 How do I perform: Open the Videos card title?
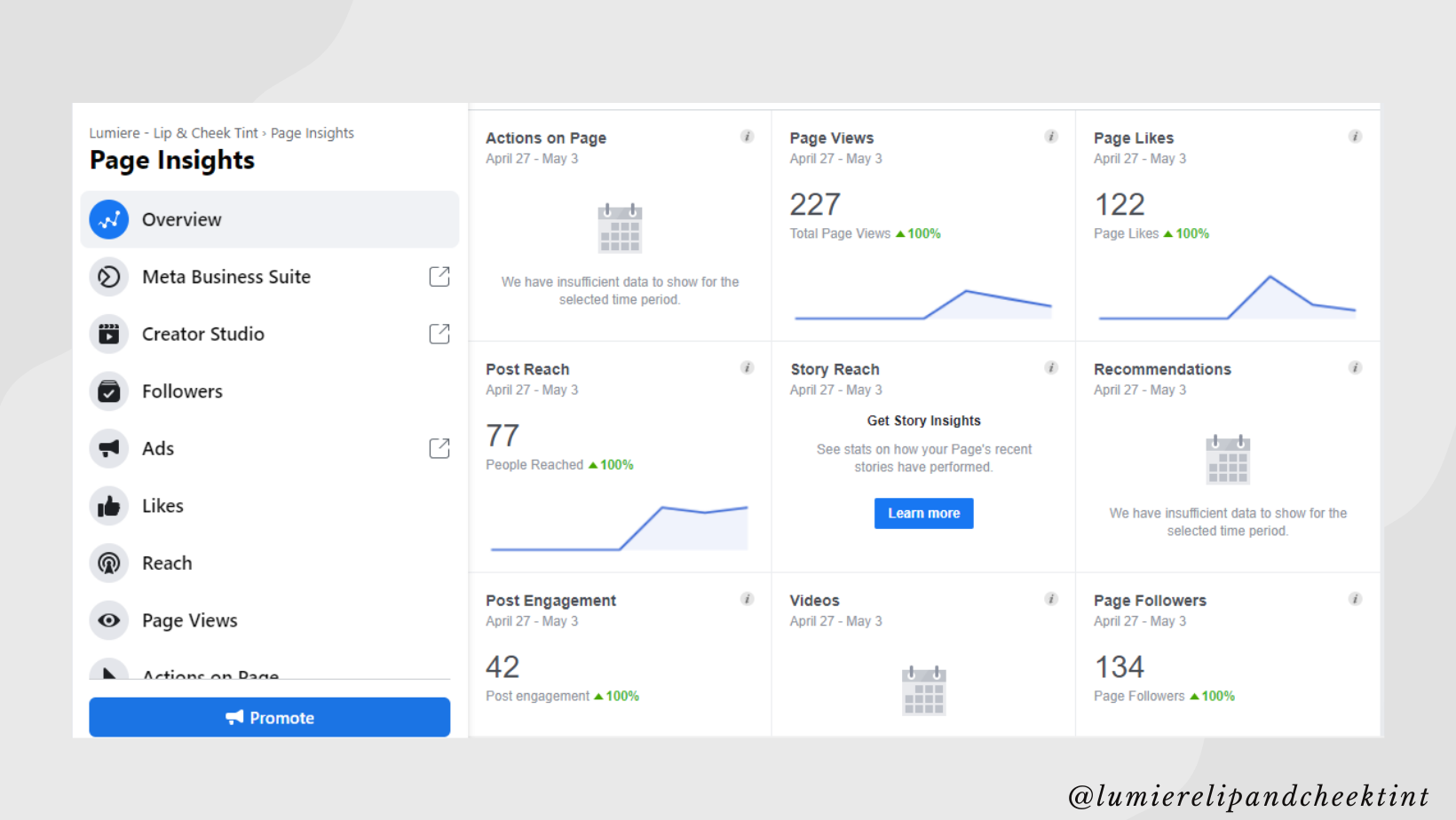815,601
